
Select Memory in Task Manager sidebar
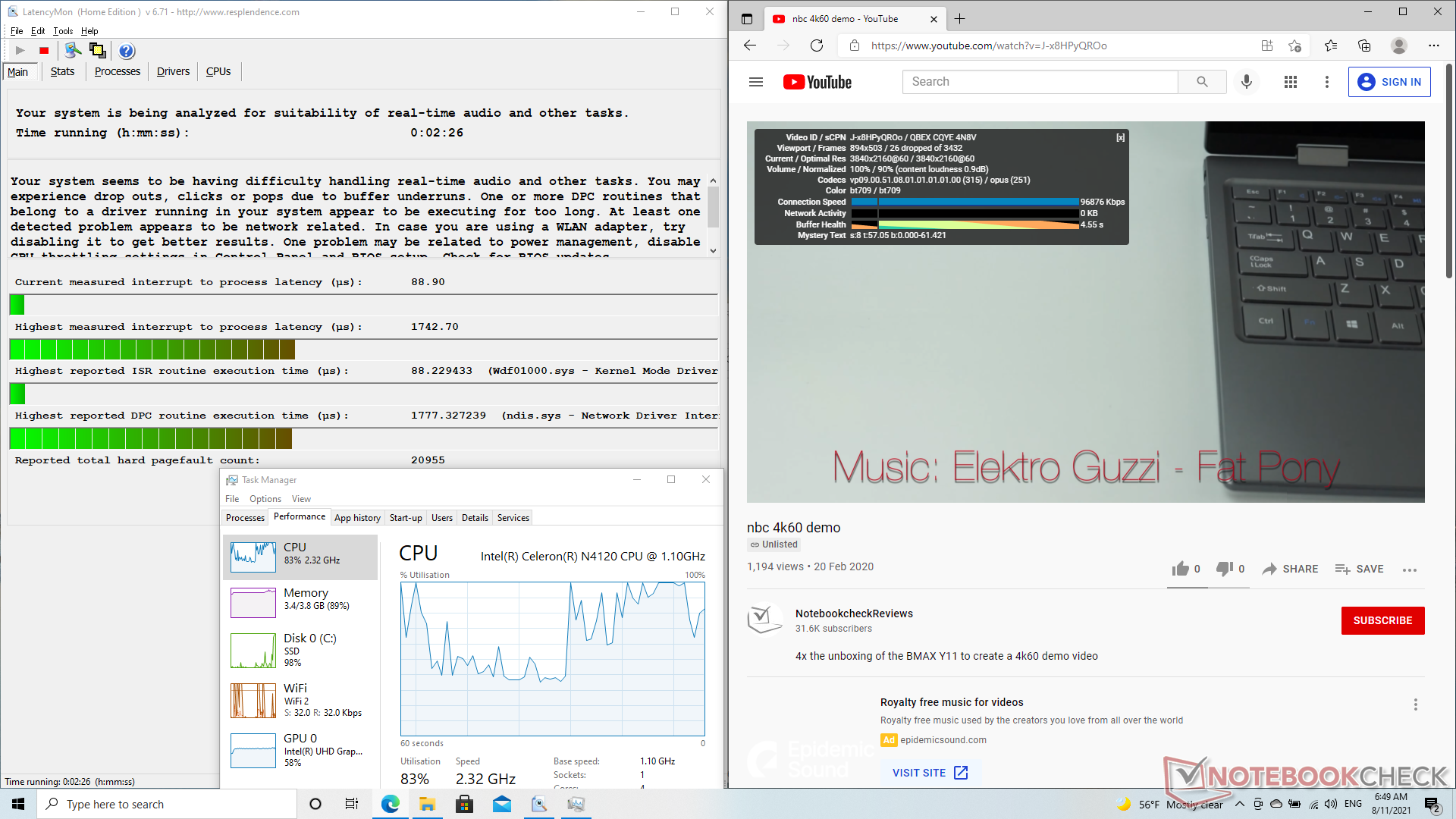[x=300, y=602]
